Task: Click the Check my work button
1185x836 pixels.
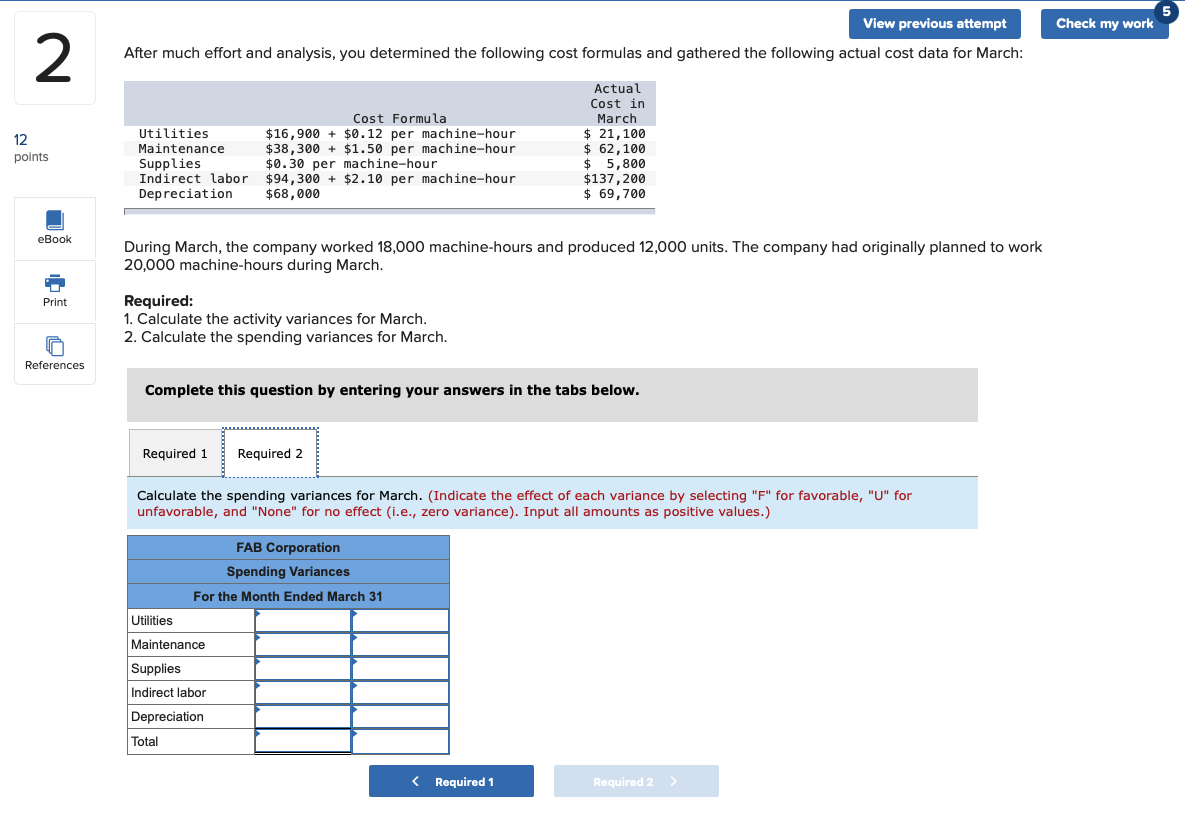Action: pos(1104,24)
